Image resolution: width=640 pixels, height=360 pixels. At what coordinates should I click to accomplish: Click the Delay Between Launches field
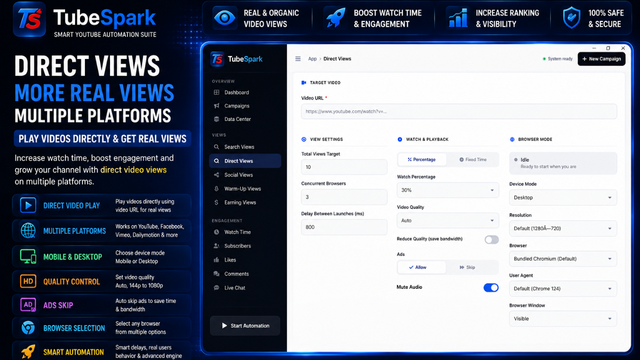(344, 227)
